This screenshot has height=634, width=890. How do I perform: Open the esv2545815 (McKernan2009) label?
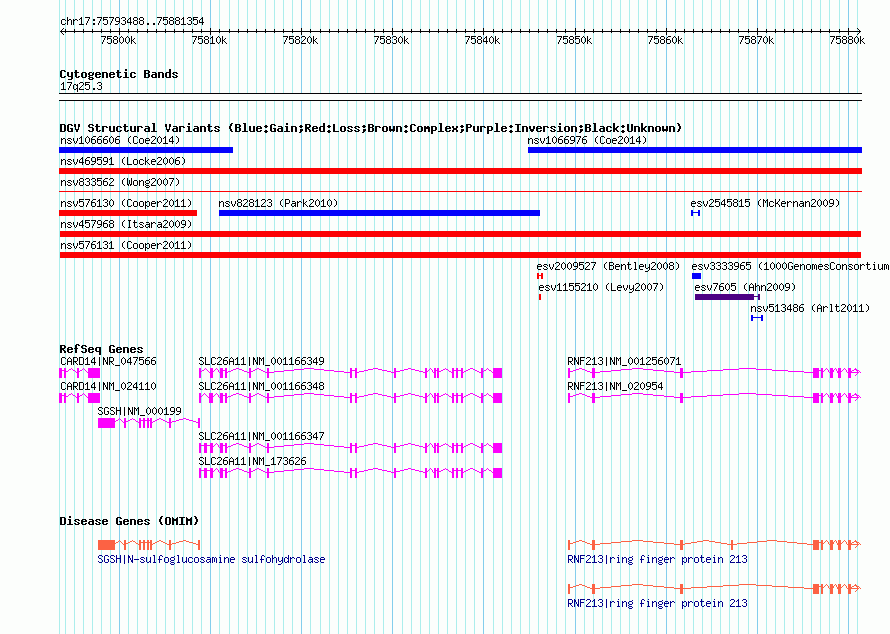click(x=765, y=203)
